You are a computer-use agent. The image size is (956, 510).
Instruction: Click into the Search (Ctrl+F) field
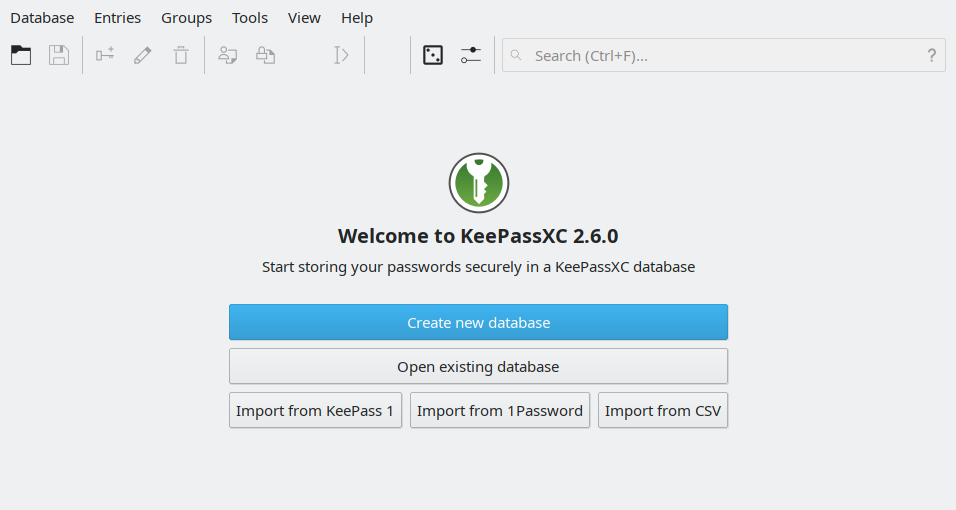click(724, 55)
